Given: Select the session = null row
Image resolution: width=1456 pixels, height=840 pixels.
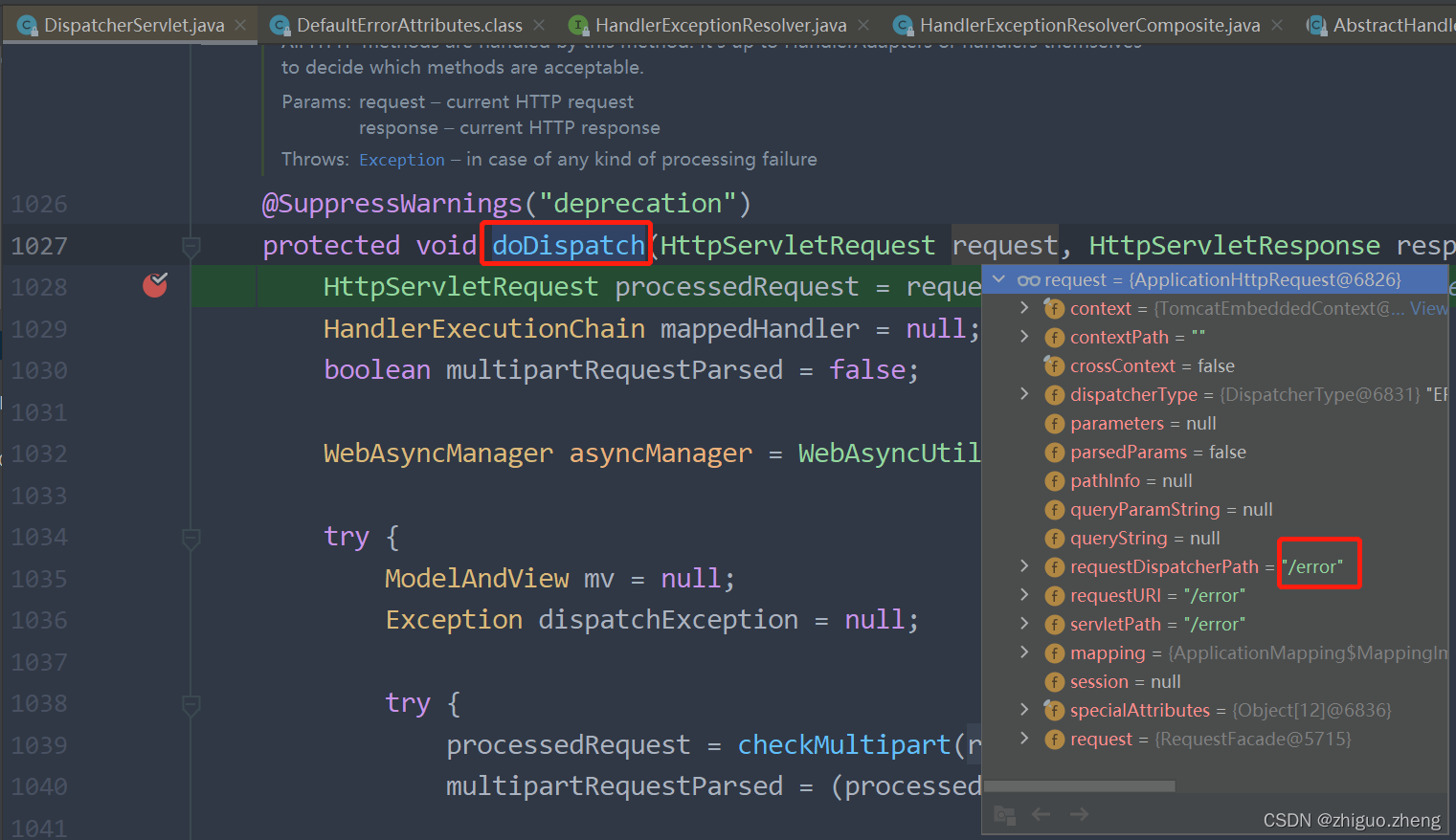Looking at the screenshot, I should pos(1215,681).
